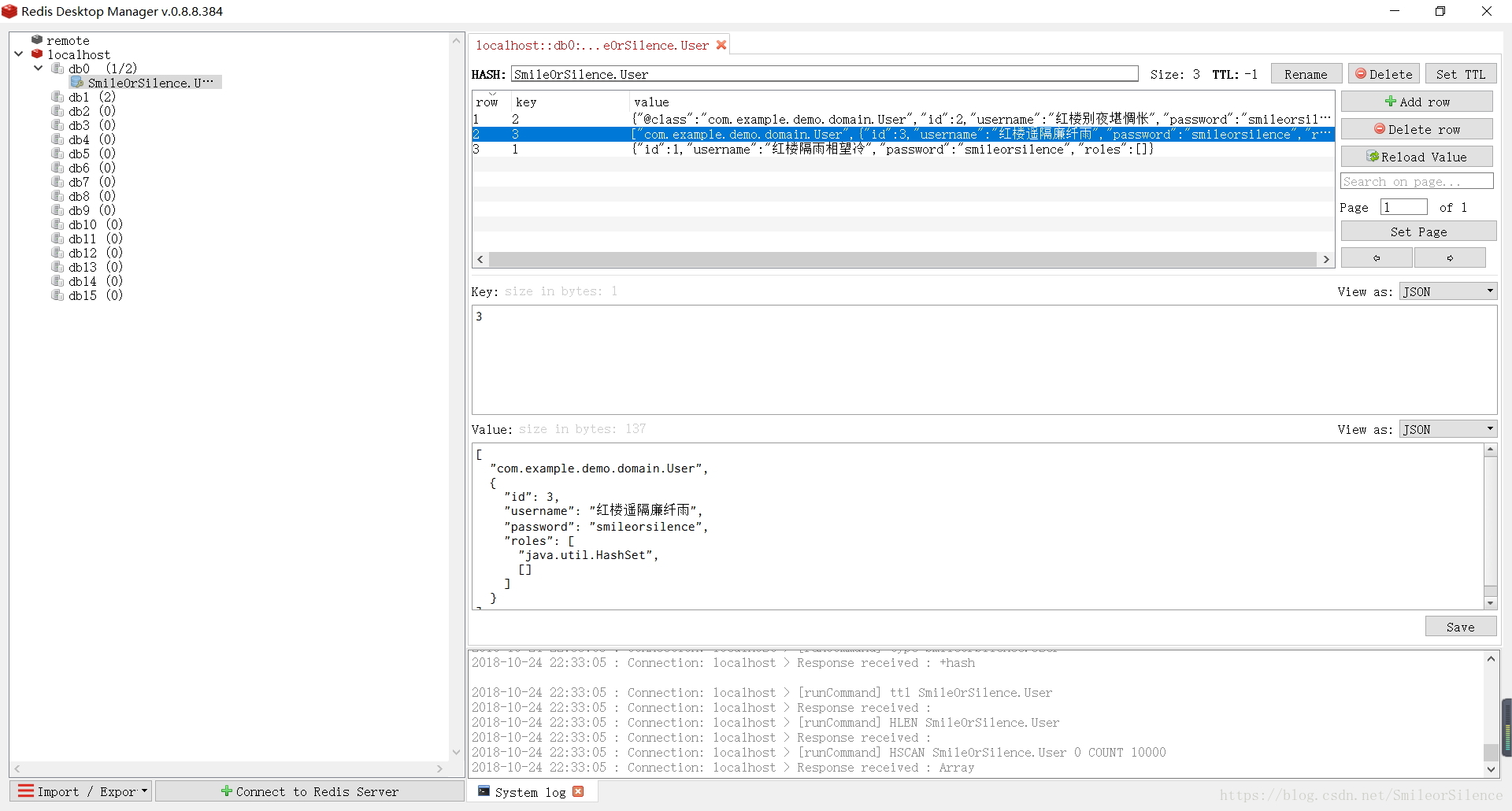Click the hash table horizontal scrollbar
Screen dimensions: 1512x811
[x=902, y=259]
